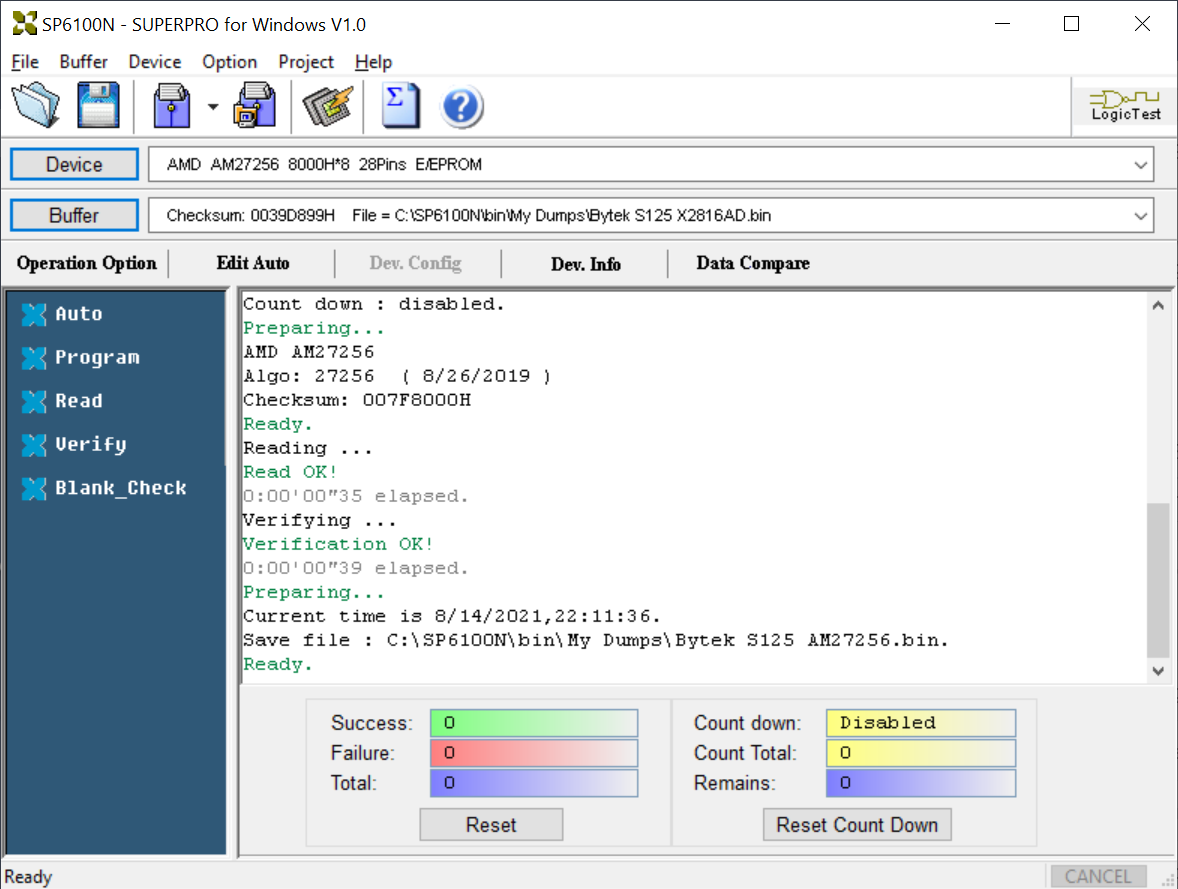Click the SP6100N application title icon
Screen dimensions: 1178x889
[x=24, y=24]
